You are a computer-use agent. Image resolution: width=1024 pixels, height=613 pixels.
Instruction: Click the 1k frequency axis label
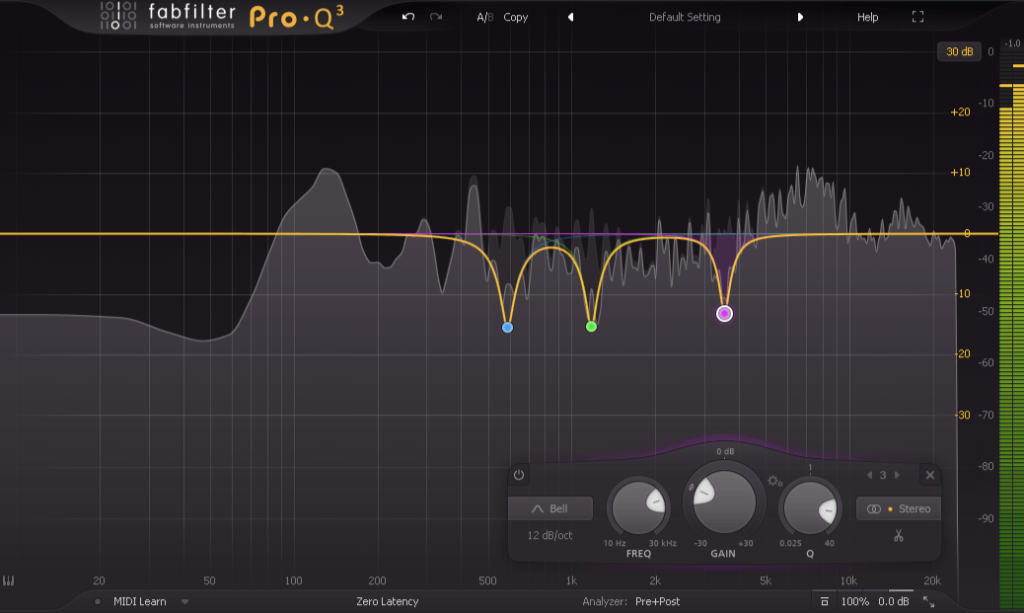571,580
